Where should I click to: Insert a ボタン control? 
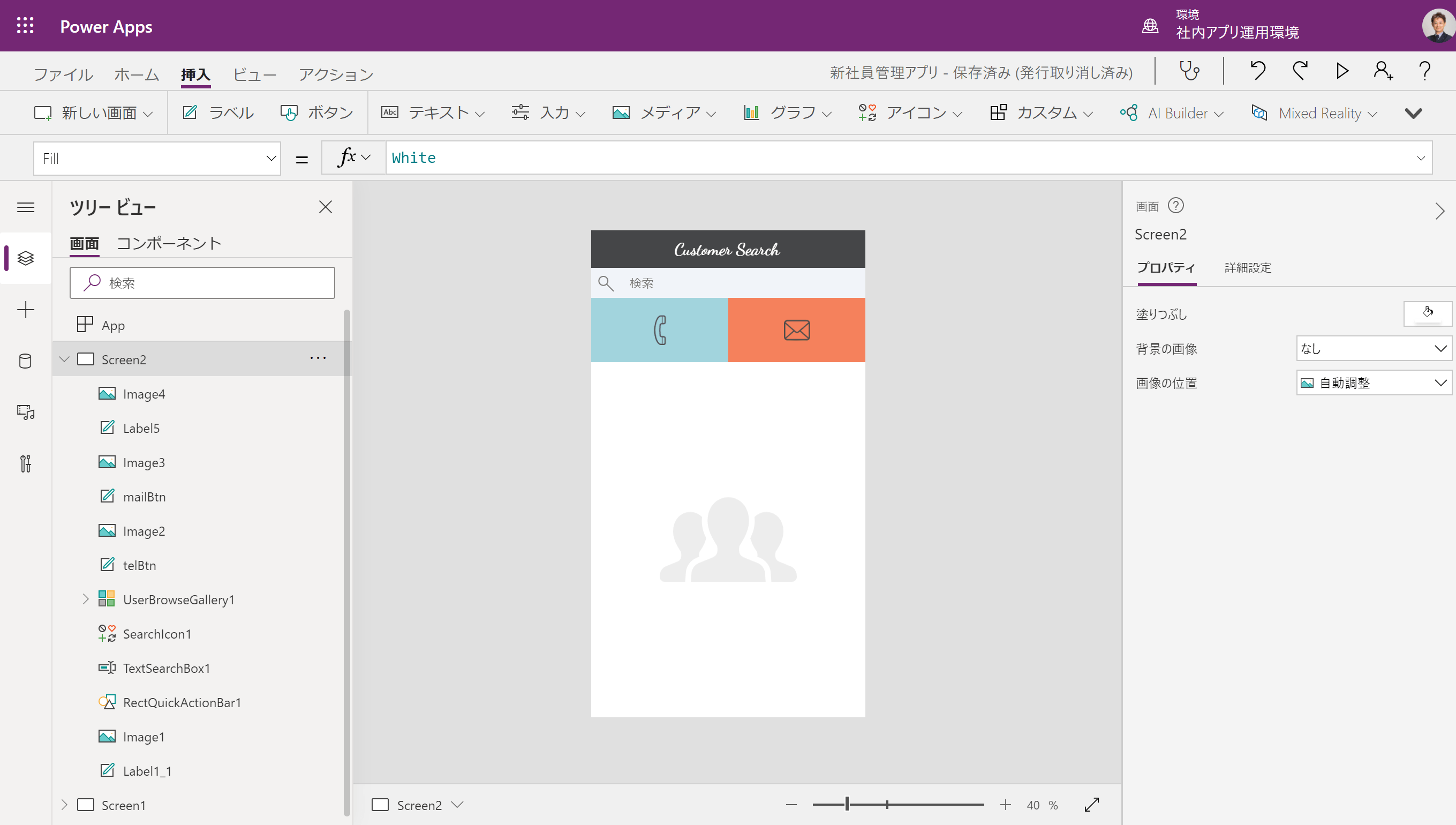(x=317, y=112)
